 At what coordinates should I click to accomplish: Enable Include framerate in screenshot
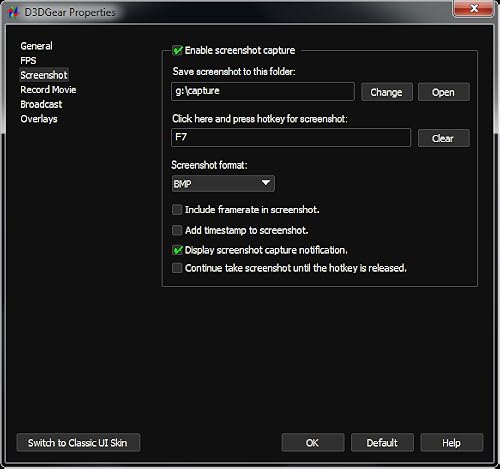(177, 210)
